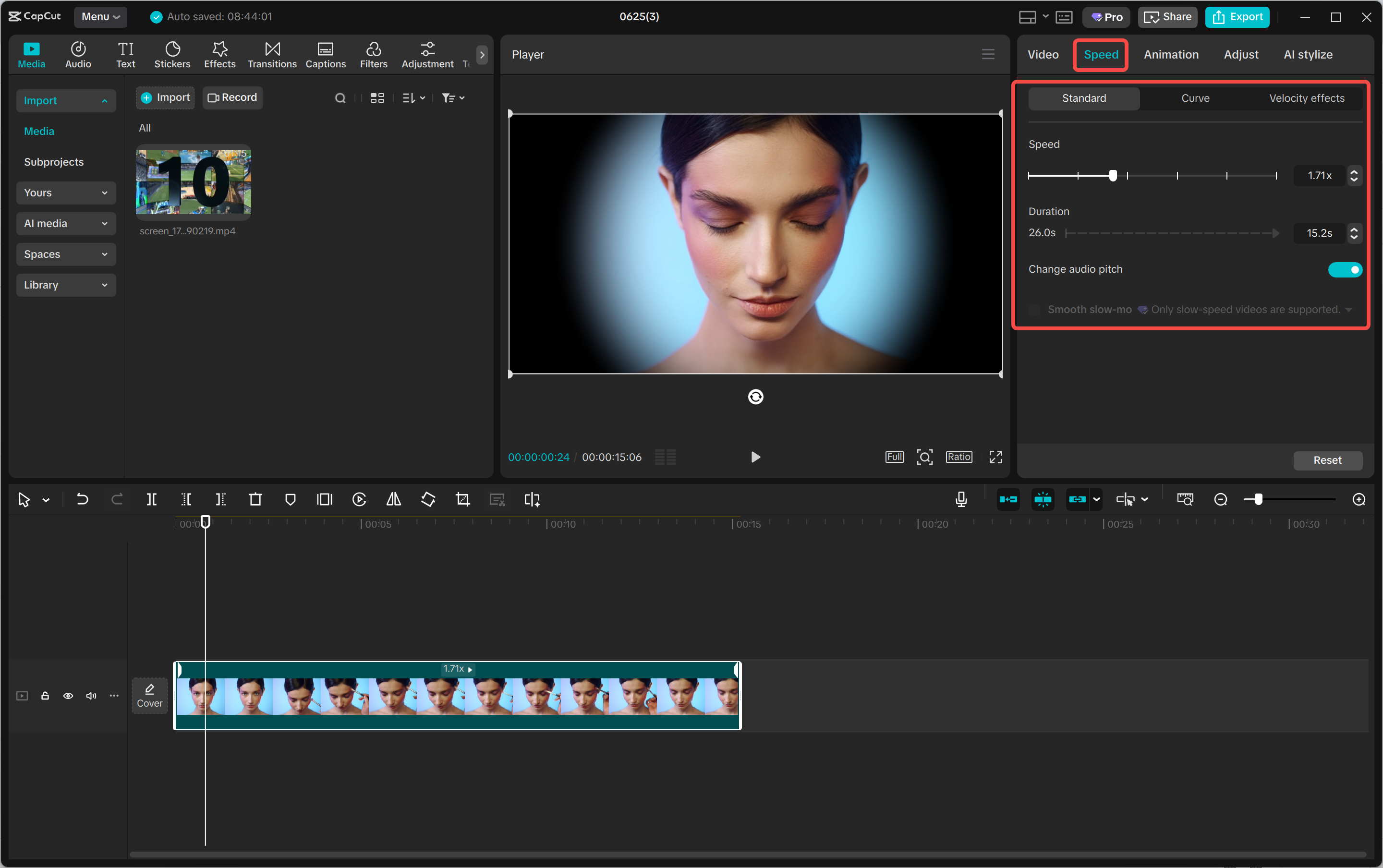The image size is (1383, 868).
Task: Click the Export button
Action: click(1237, 17)
